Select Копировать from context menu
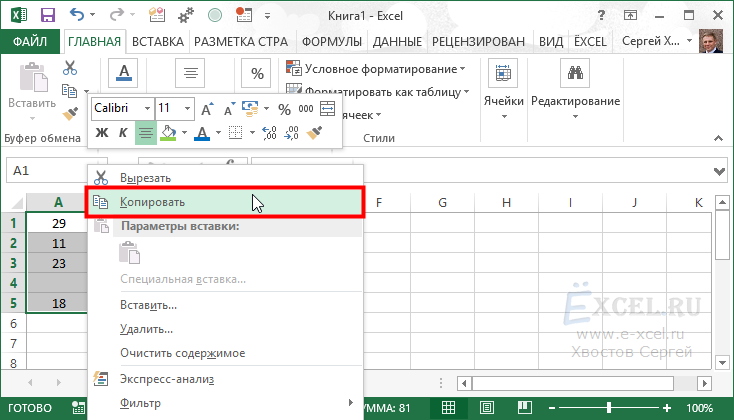Screen dimensions: 734x420 coord(225,202)
